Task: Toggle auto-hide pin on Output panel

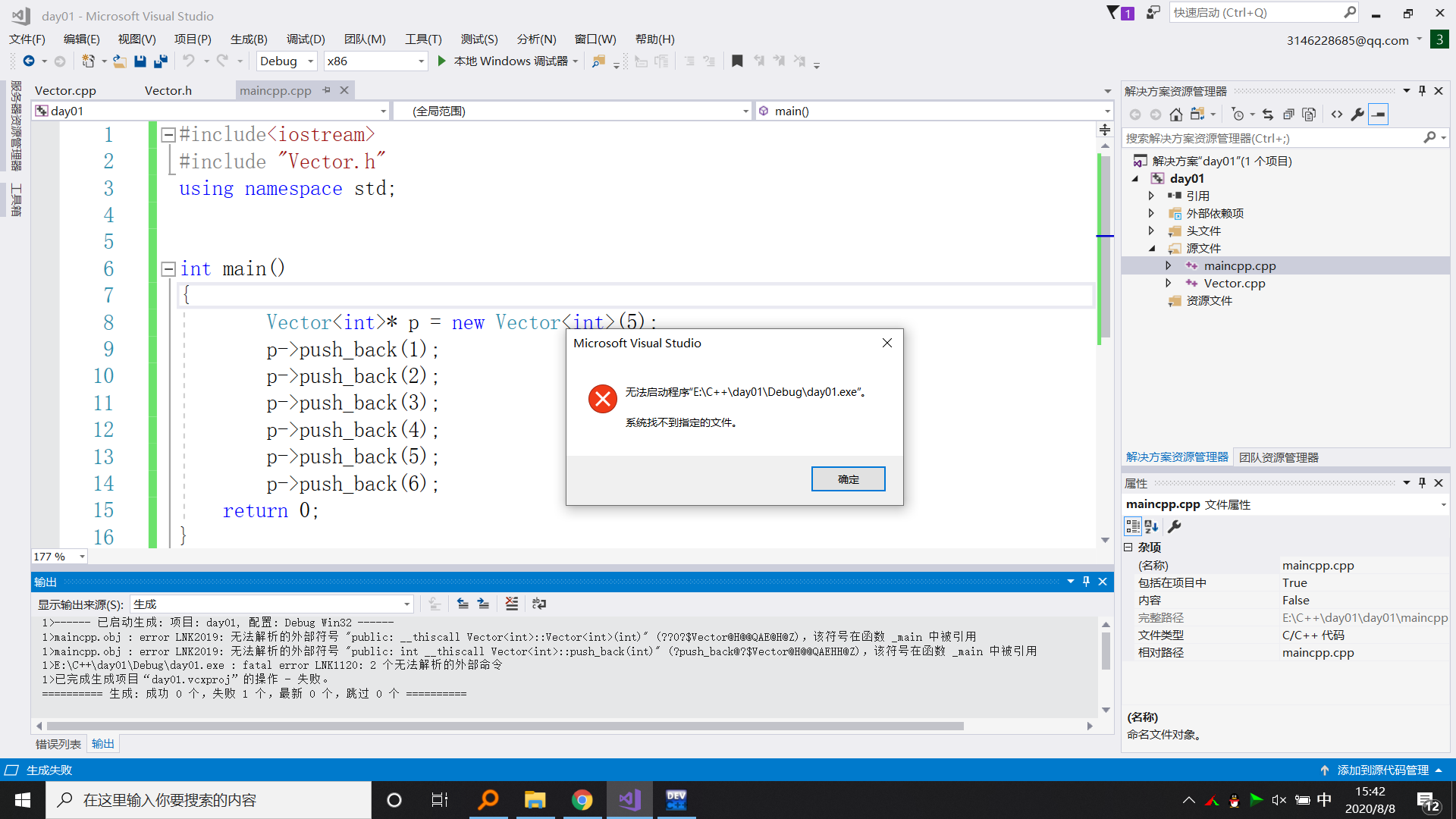Action: [1086, 582]
